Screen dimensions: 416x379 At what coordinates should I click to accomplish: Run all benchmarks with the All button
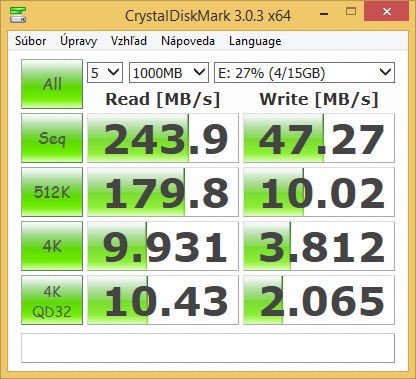tap(52, 84)
